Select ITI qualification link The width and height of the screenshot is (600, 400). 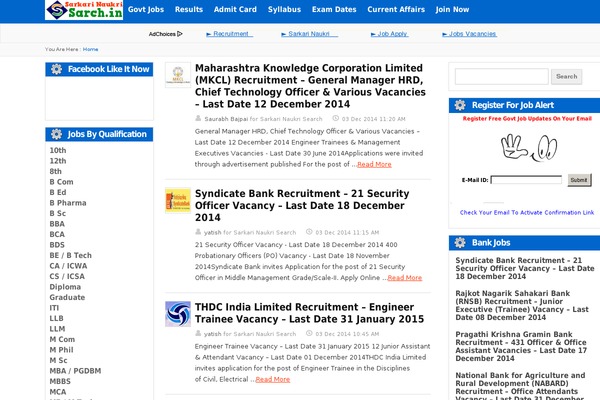(54, 308)
